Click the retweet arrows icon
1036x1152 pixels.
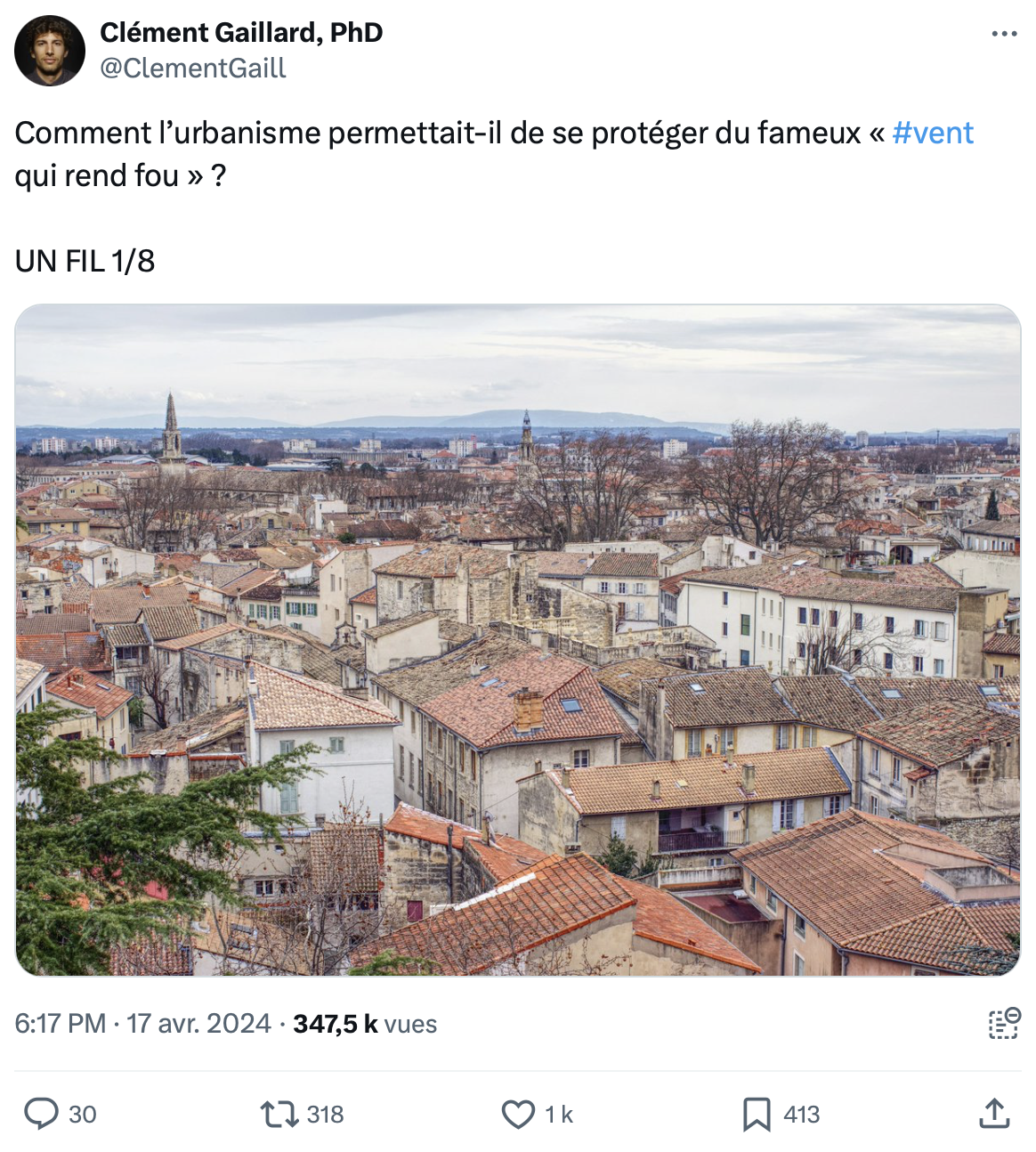pyautogui.click(x=279, y=1114)
